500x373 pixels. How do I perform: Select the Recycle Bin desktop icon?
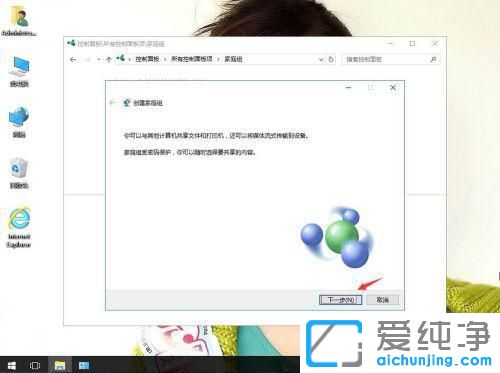(x=19, y=173)
